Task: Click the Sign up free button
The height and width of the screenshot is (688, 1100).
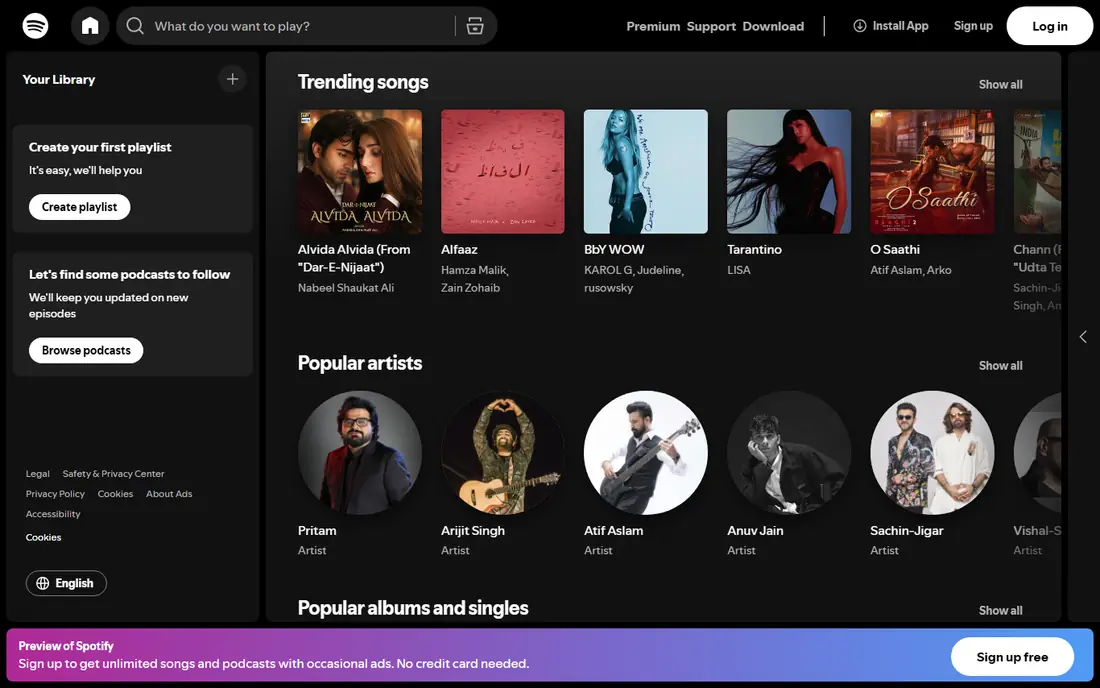Action: pyautogui.click(x=1012, y=657)
